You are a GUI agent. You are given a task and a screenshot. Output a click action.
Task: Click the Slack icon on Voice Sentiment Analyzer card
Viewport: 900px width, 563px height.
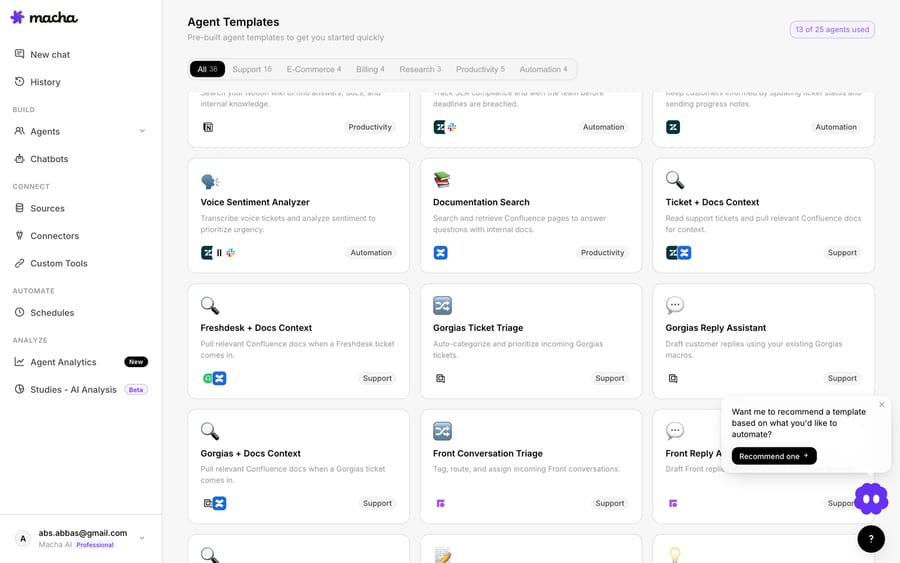231,253
